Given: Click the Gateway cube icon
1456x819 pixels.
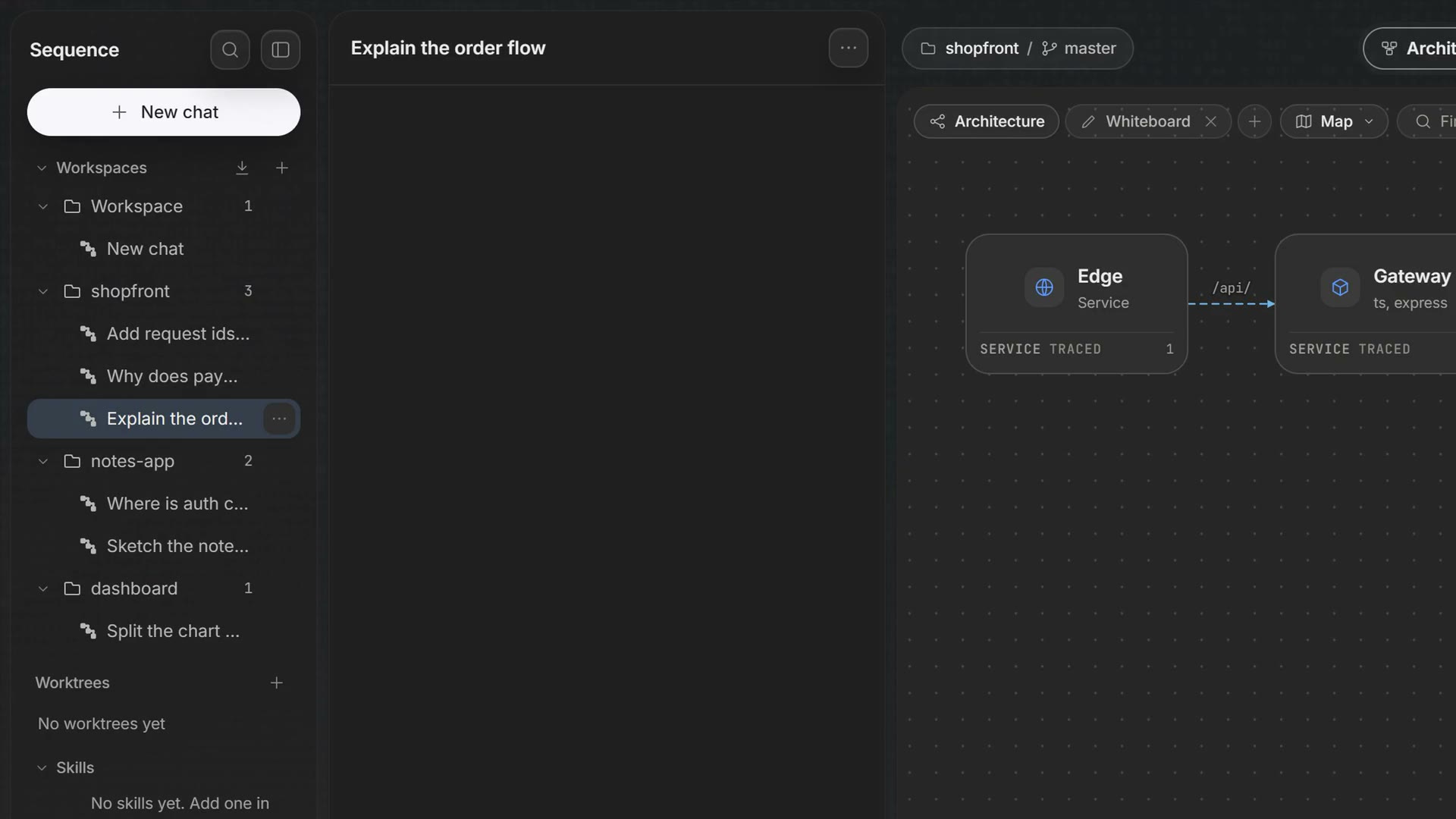Looking at the screenshot, I should (x=1340, y=287).
